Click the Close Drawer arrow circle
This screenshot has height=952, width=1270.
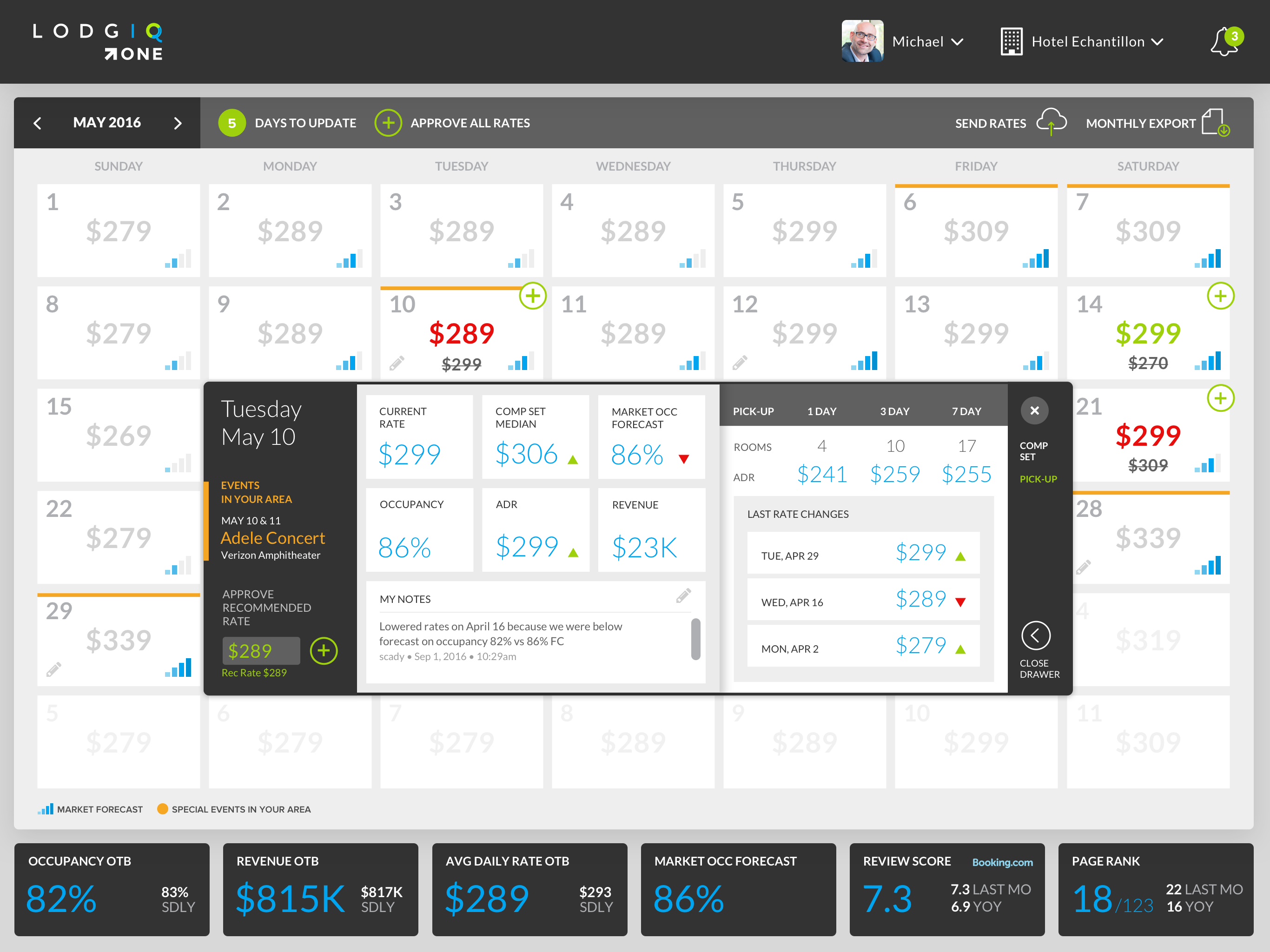(1036, 635)
